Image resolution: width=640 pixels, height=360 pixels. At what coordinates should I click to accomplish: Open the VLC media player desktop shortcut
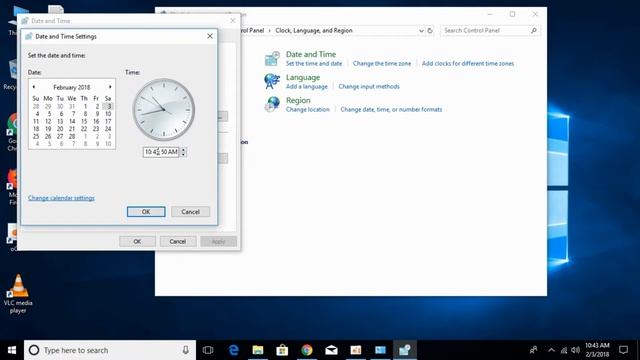click(18, 294)
